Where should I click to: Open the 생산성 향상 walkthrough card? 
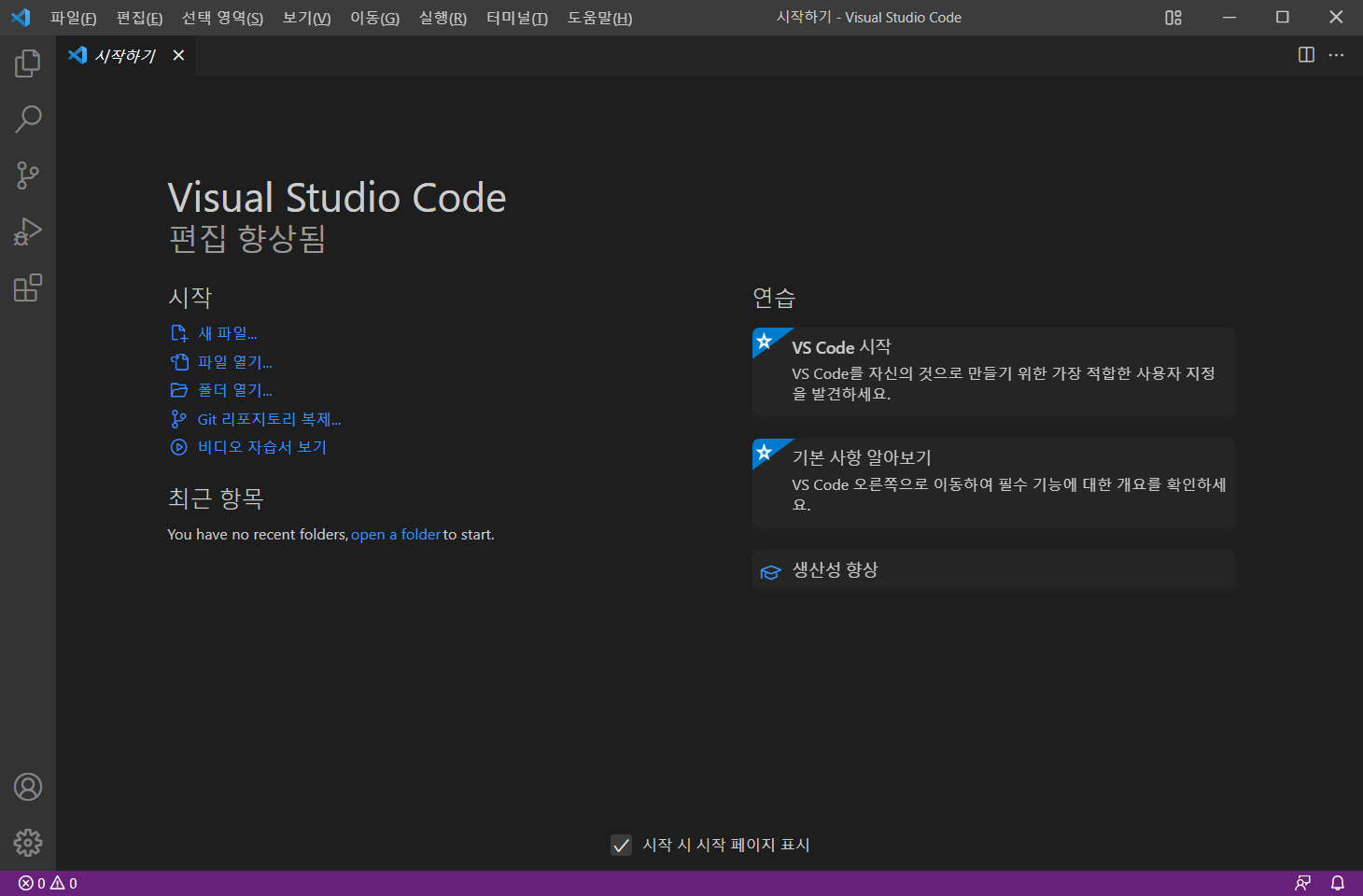(993, 570)
